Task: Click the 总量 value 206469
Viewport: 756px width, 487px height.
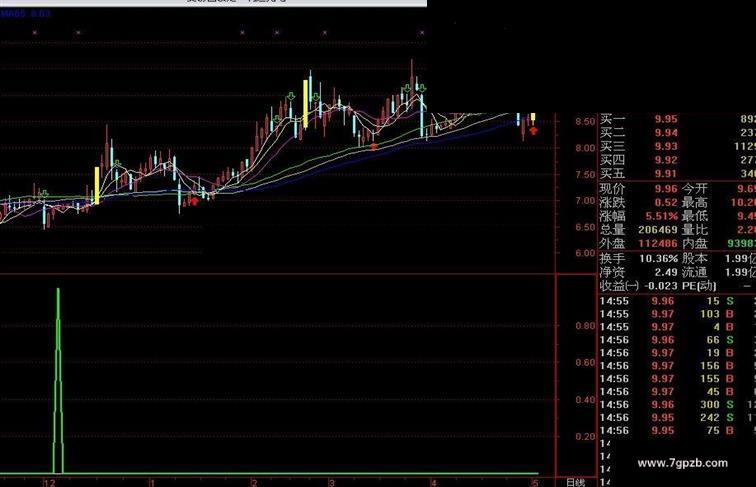Action: (658, 230)
